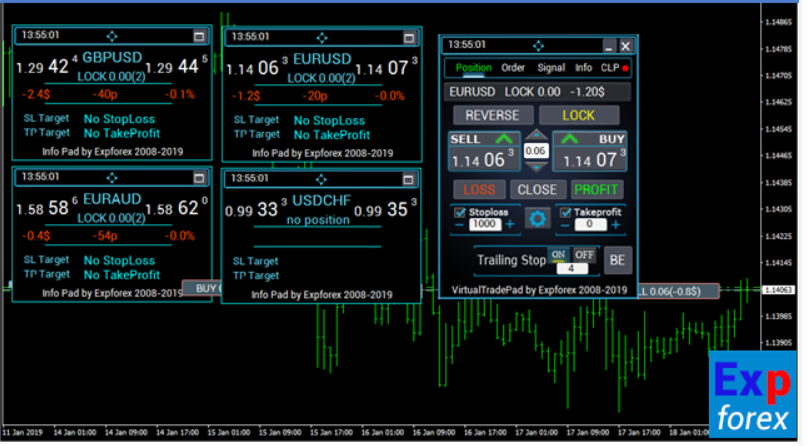Click EURUSD Info Pad loss value -1.2$
Image resolution: width=808 pixels, height=446 pixels.
coord(246,96)
